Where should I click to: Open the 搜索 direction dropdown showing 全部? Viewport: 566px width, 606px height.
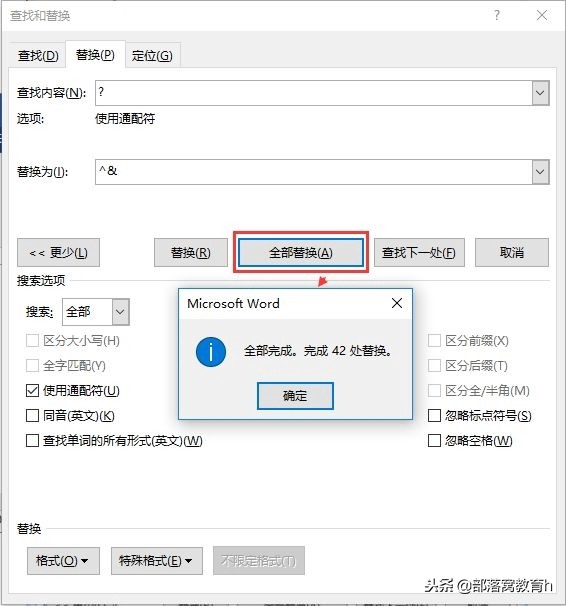point(95,312)
